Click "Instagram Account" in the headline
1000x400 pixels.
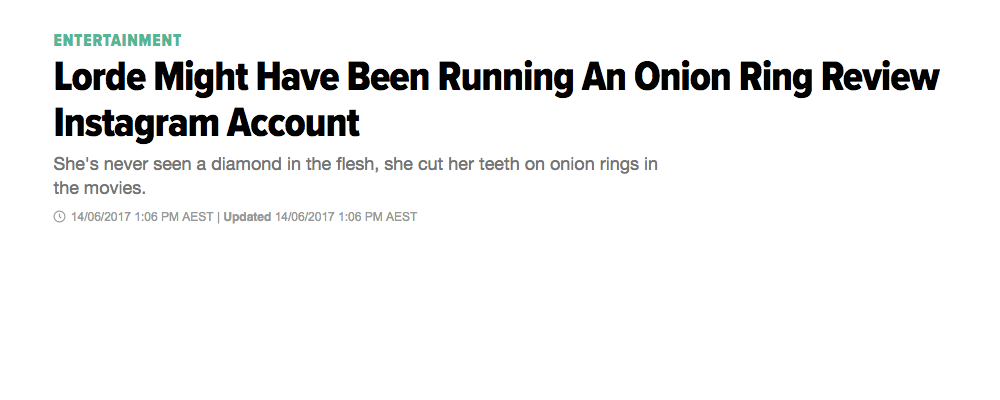207,123
